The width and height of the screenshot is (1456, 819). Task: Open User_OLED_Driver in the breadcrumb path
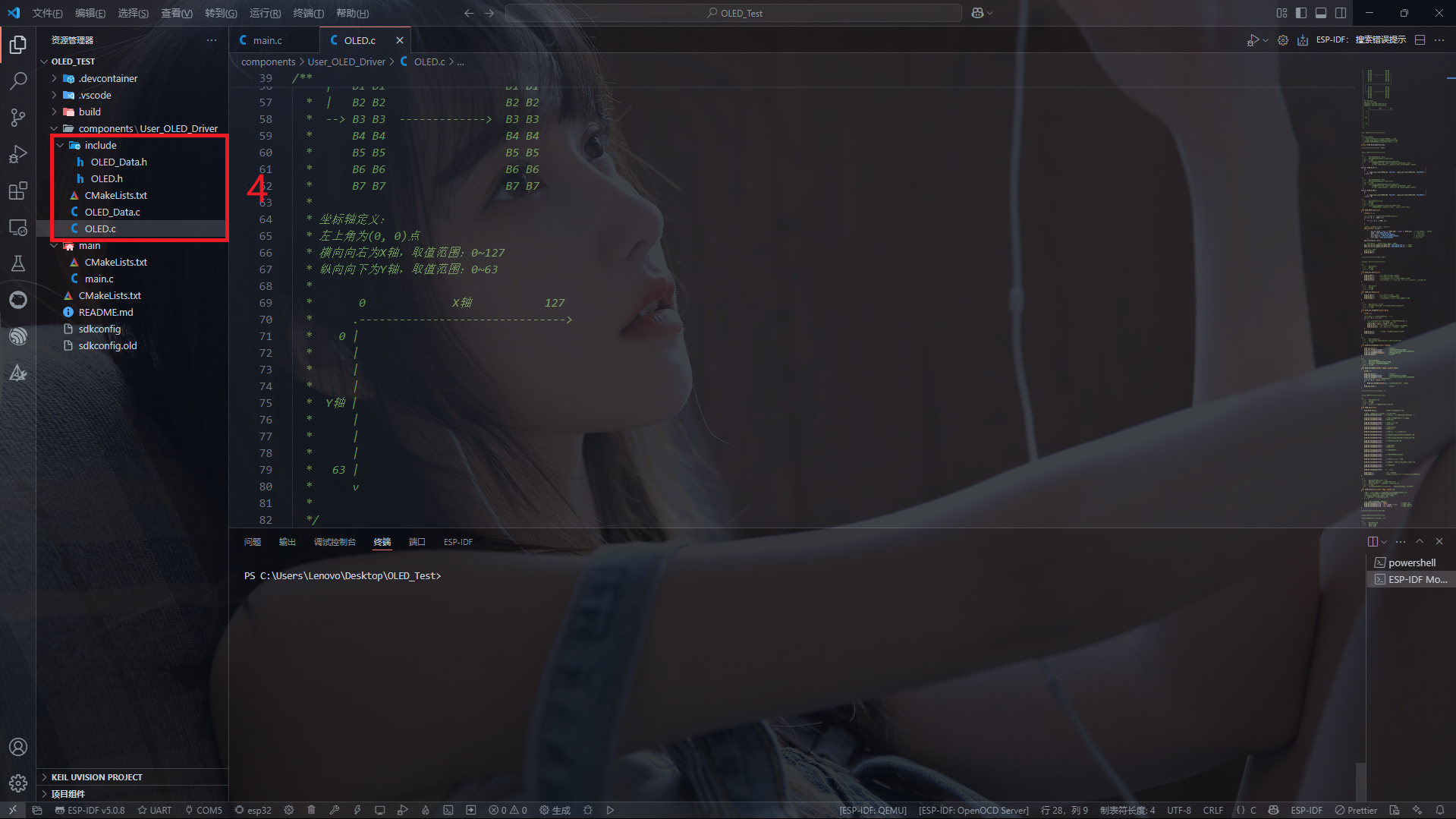[x=346, y=61]
